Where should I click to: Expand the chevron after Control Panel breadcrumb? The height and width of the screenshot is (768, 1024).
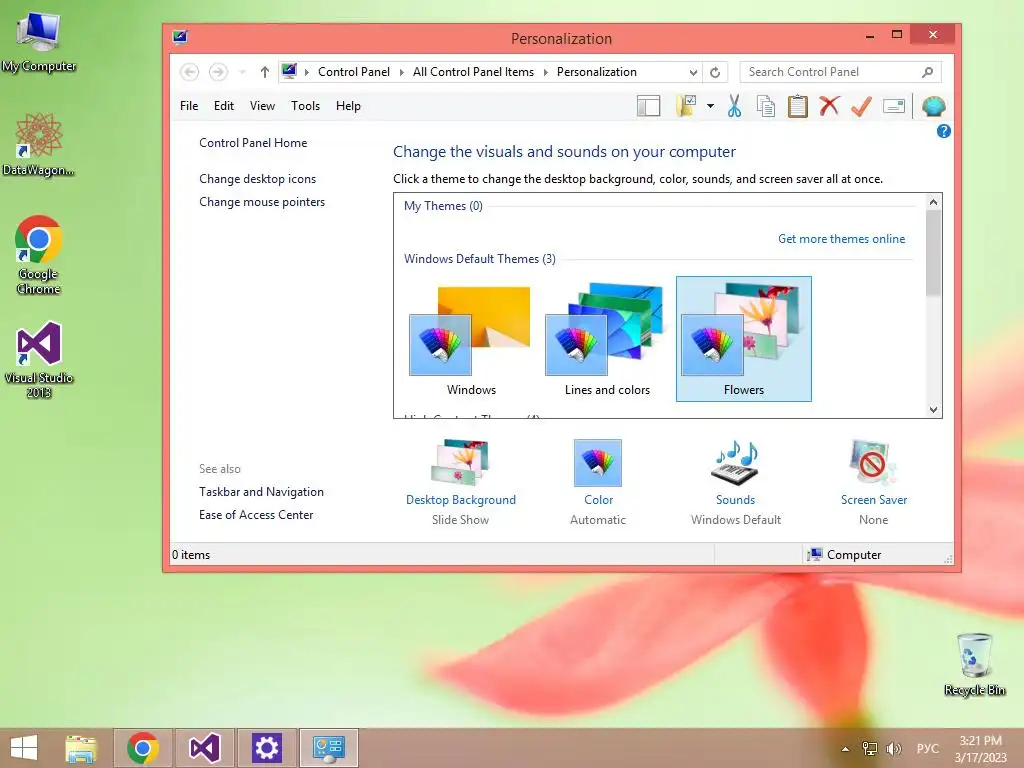[402, 72]
